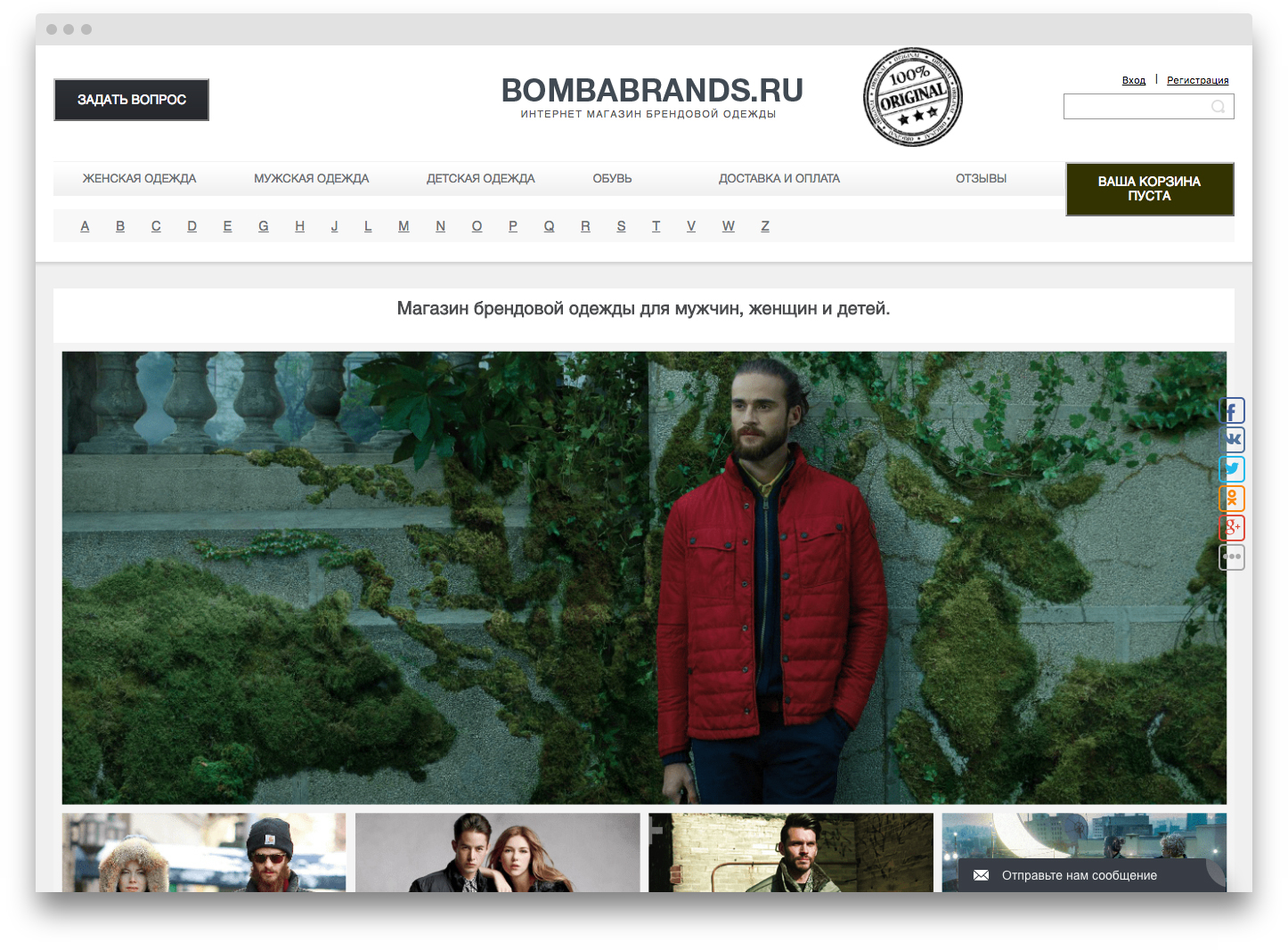
Task: Open Отправьте нам сообщение chat bar
Action: coord(1091,875)
